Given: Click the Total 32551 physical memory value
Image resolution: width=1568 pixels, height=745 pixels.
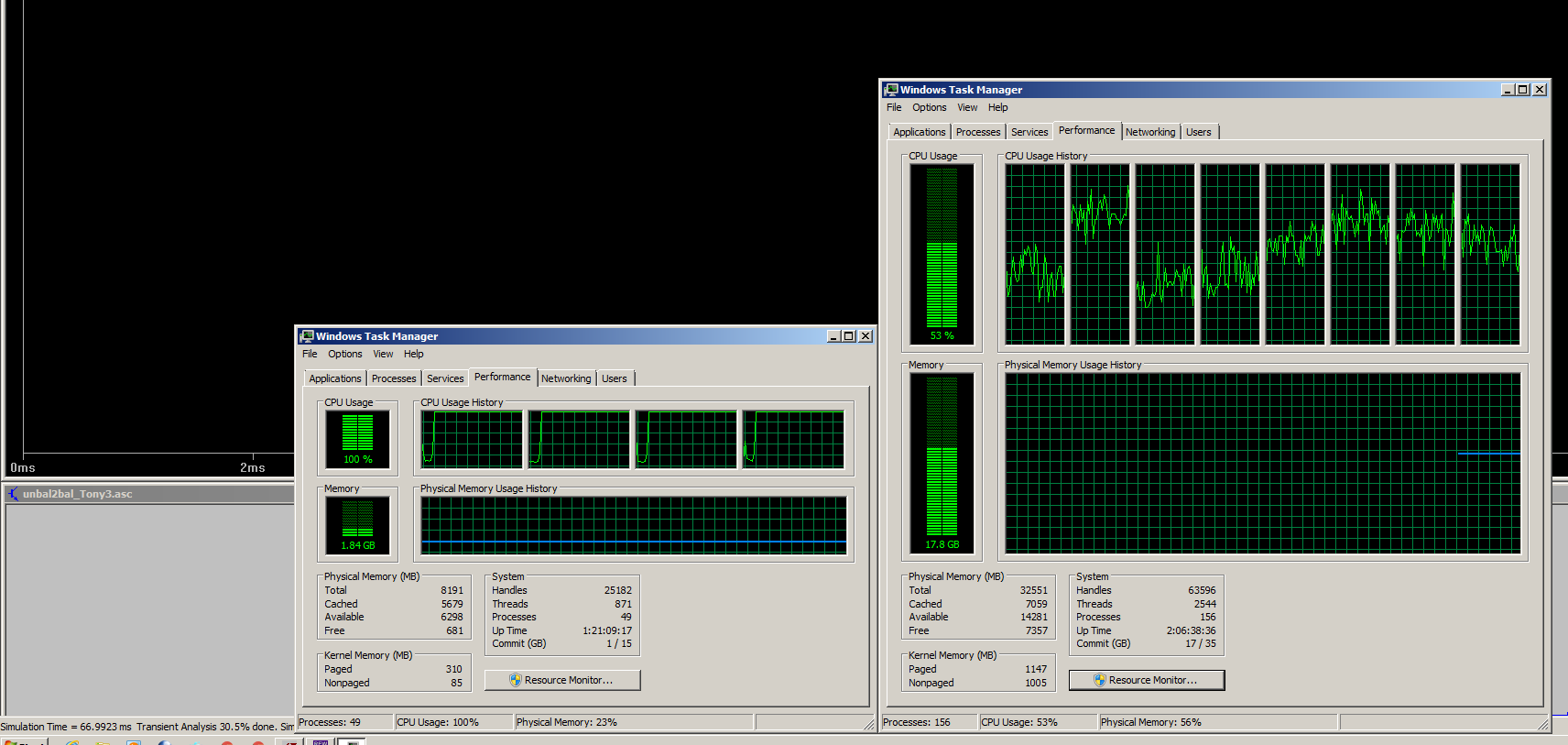Looking at the screenshot, I should (1034, 590).
